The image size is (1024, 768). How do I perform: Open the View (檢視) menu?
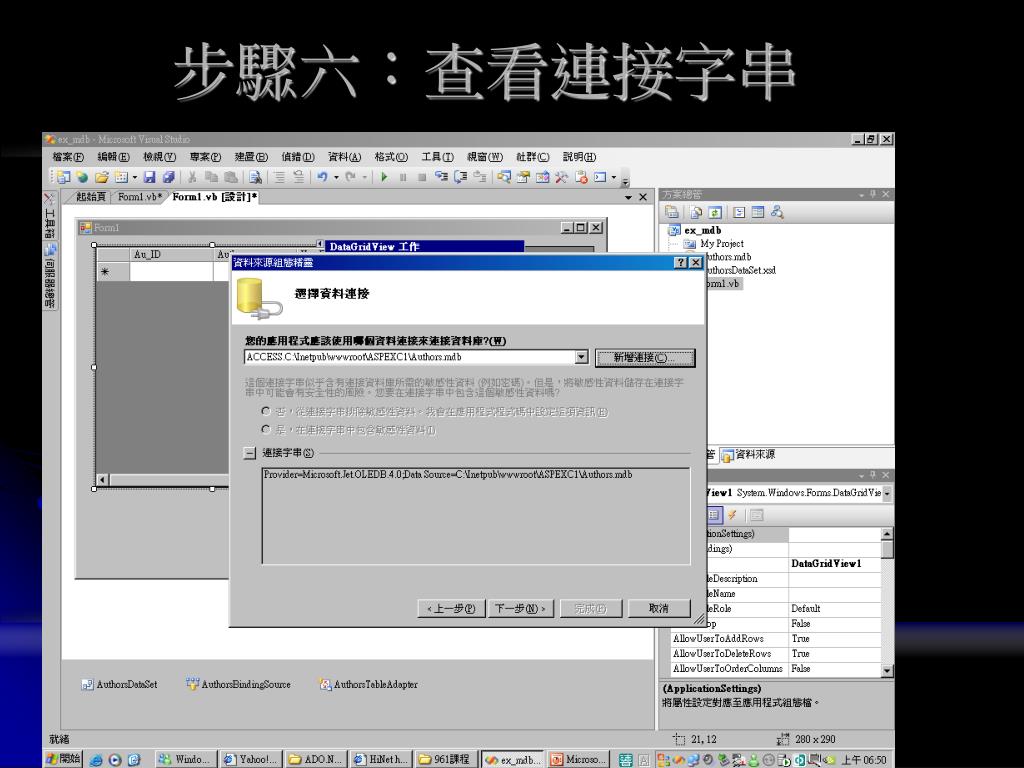[159, 157]
